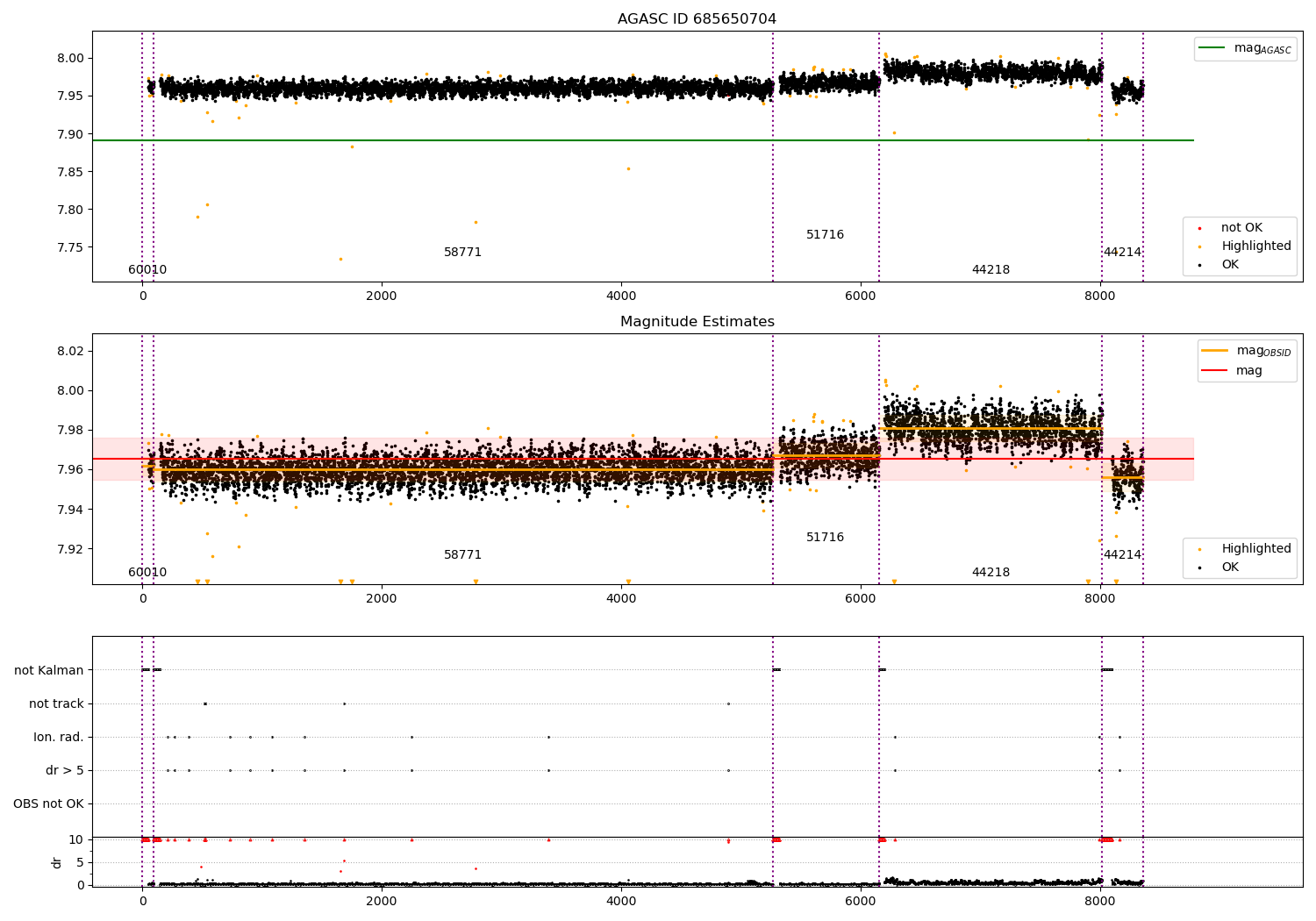Click the 'Magnitude Estimates' plot title
1316x921 pixels.
tap(697, 322)
